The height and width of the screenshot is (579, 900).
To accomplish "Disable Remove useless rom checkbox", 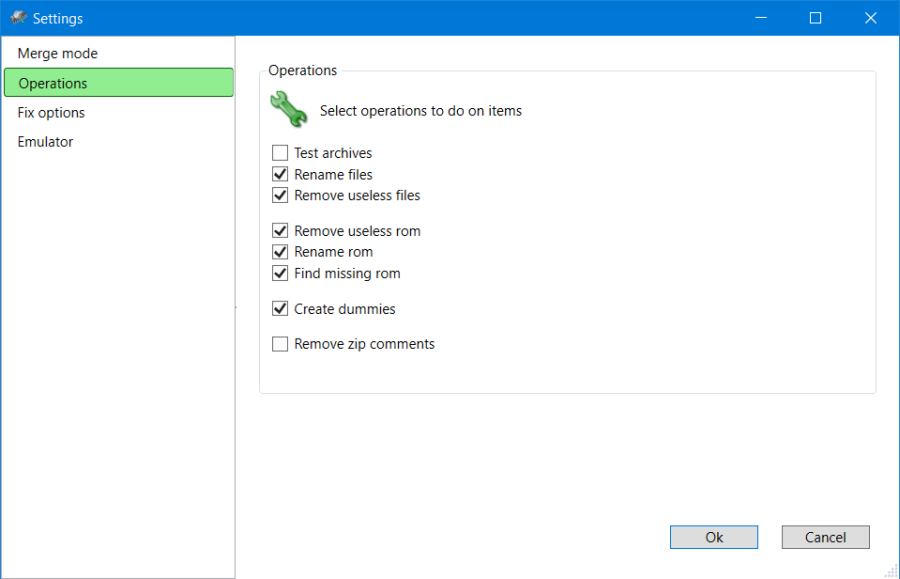I will click(x=280, y=231).
